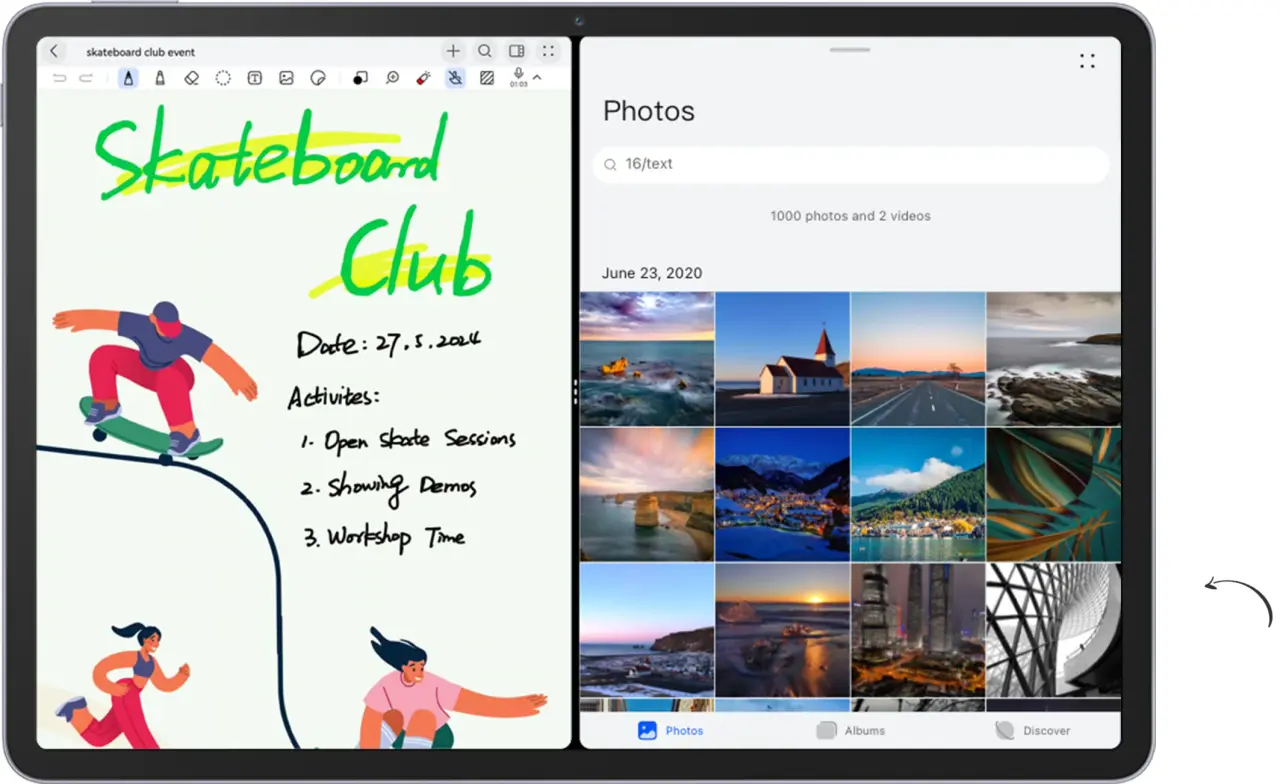Open the sticker tool
The image size is (1280, 784).
[x=318, y=78]
